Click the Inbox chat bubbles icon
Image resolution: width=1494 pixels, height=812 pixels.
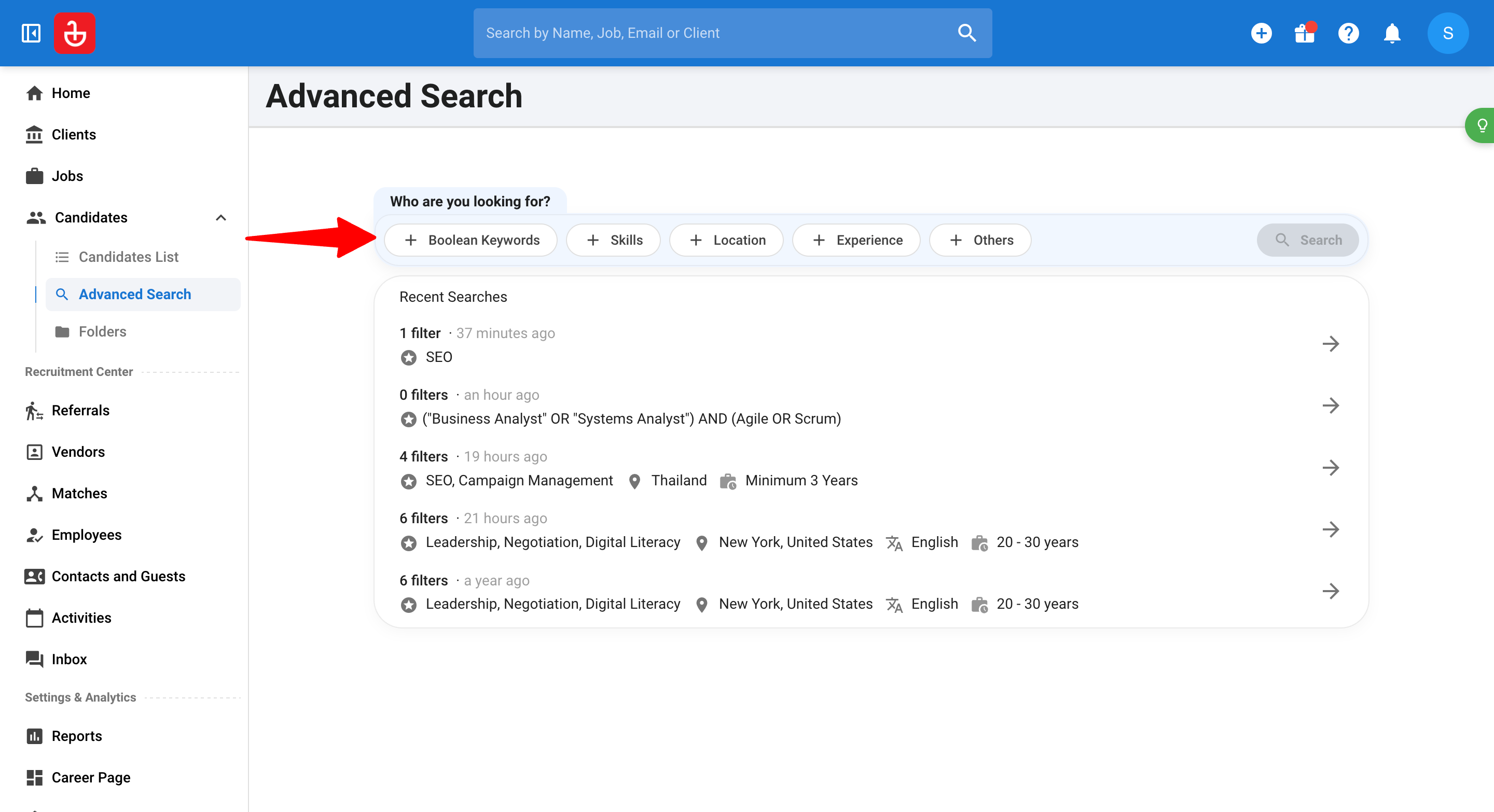(34, 659)
